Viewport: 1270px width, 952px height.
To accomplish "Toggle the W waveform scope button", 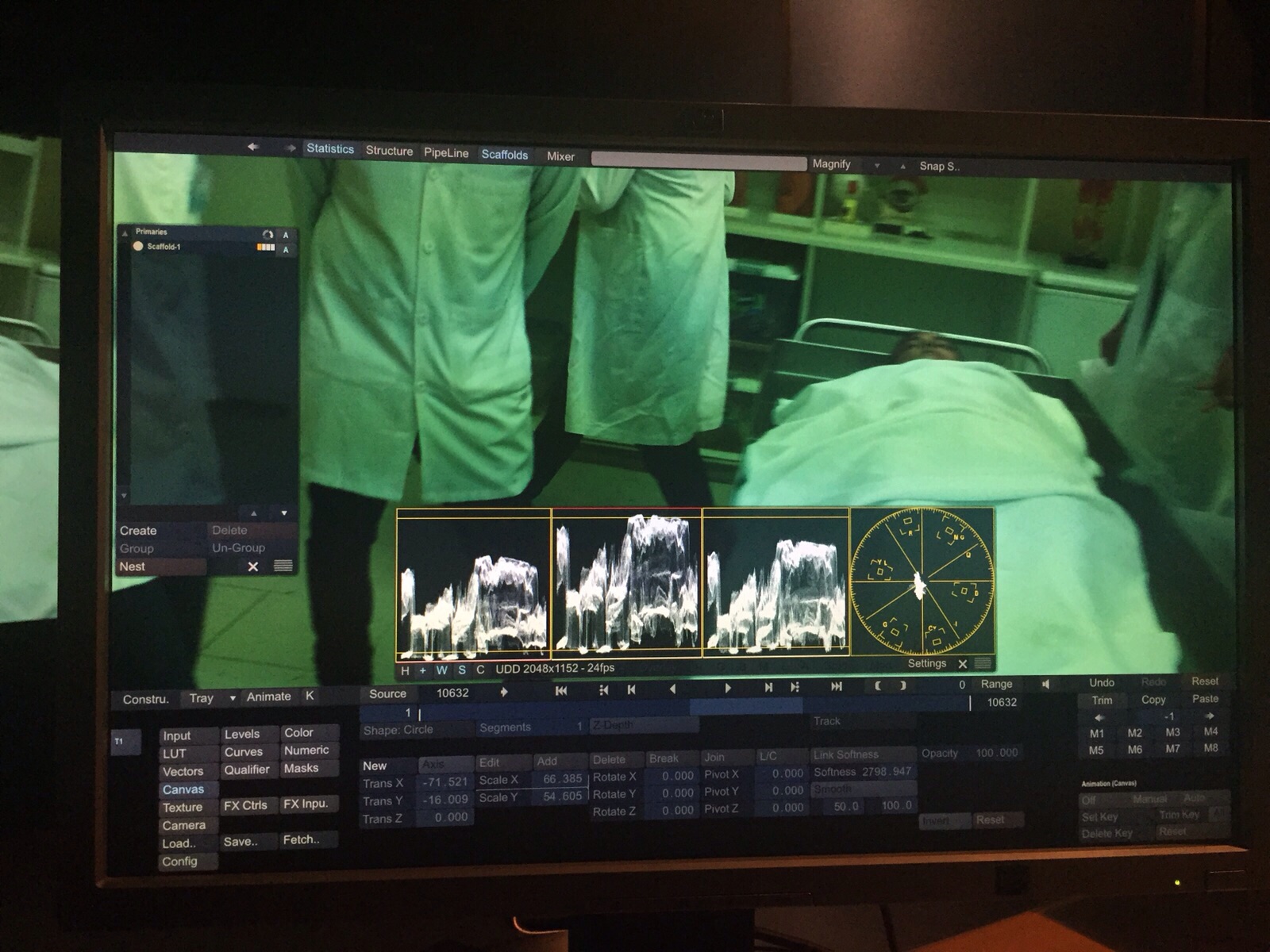I will click(441, 670).
